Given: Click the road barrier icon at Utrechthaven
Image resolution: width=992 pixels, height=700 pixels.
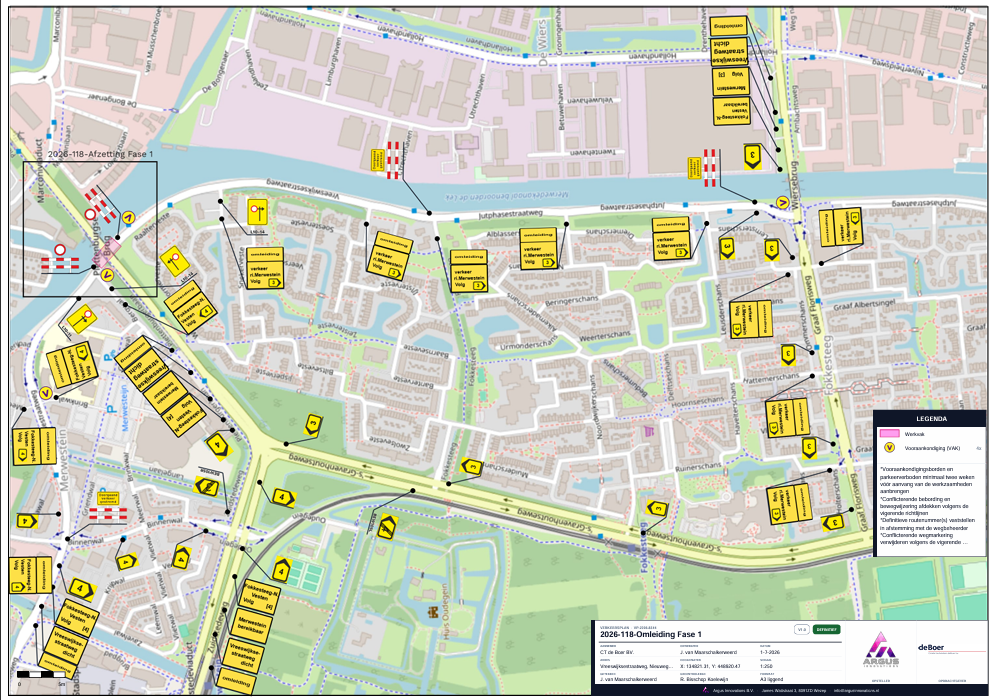Looking at the screenshot, I should [393, 160].
